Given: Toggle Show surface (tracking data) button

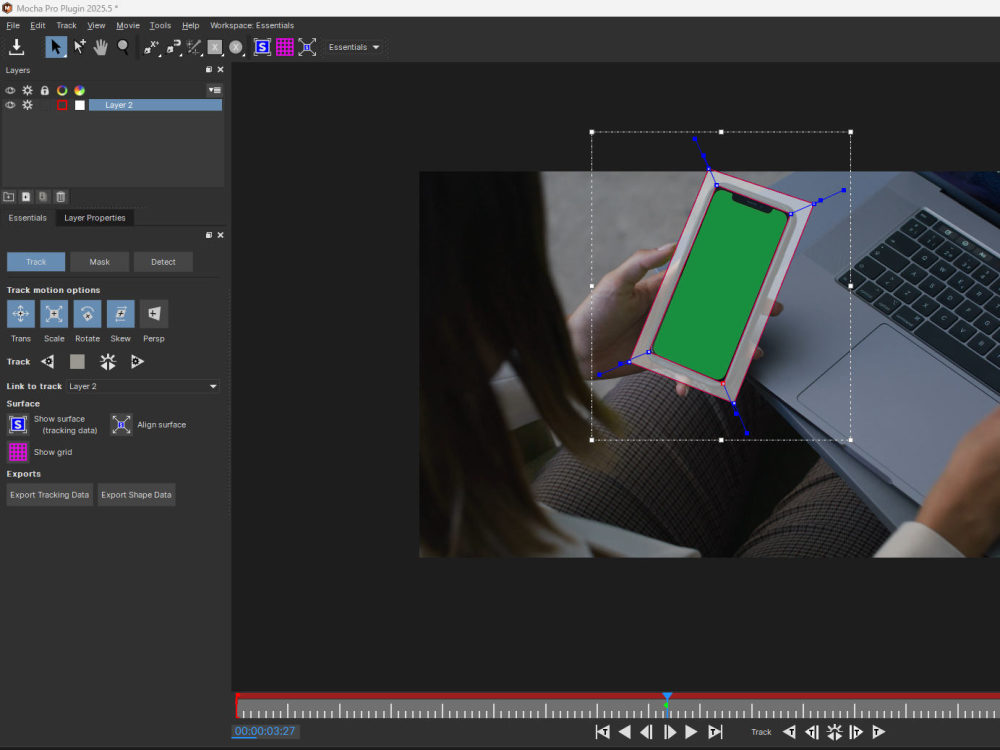Looking at the screenshot, I should point(18,425).
